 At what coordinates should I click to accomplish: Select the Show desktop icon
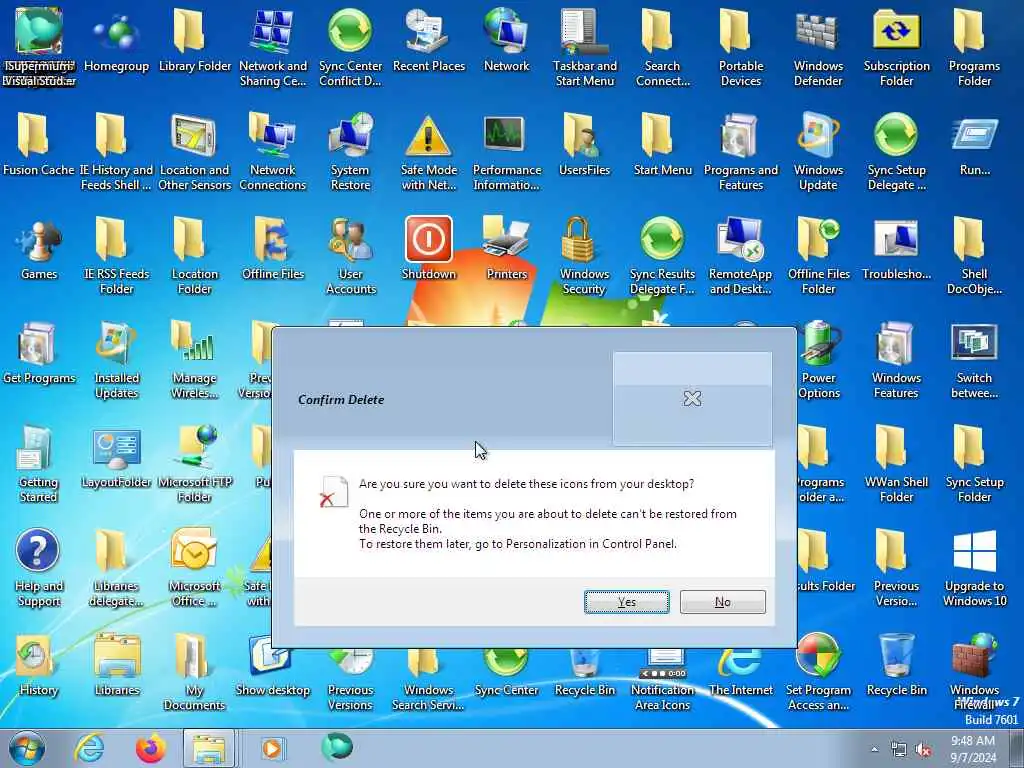point(272,666)
